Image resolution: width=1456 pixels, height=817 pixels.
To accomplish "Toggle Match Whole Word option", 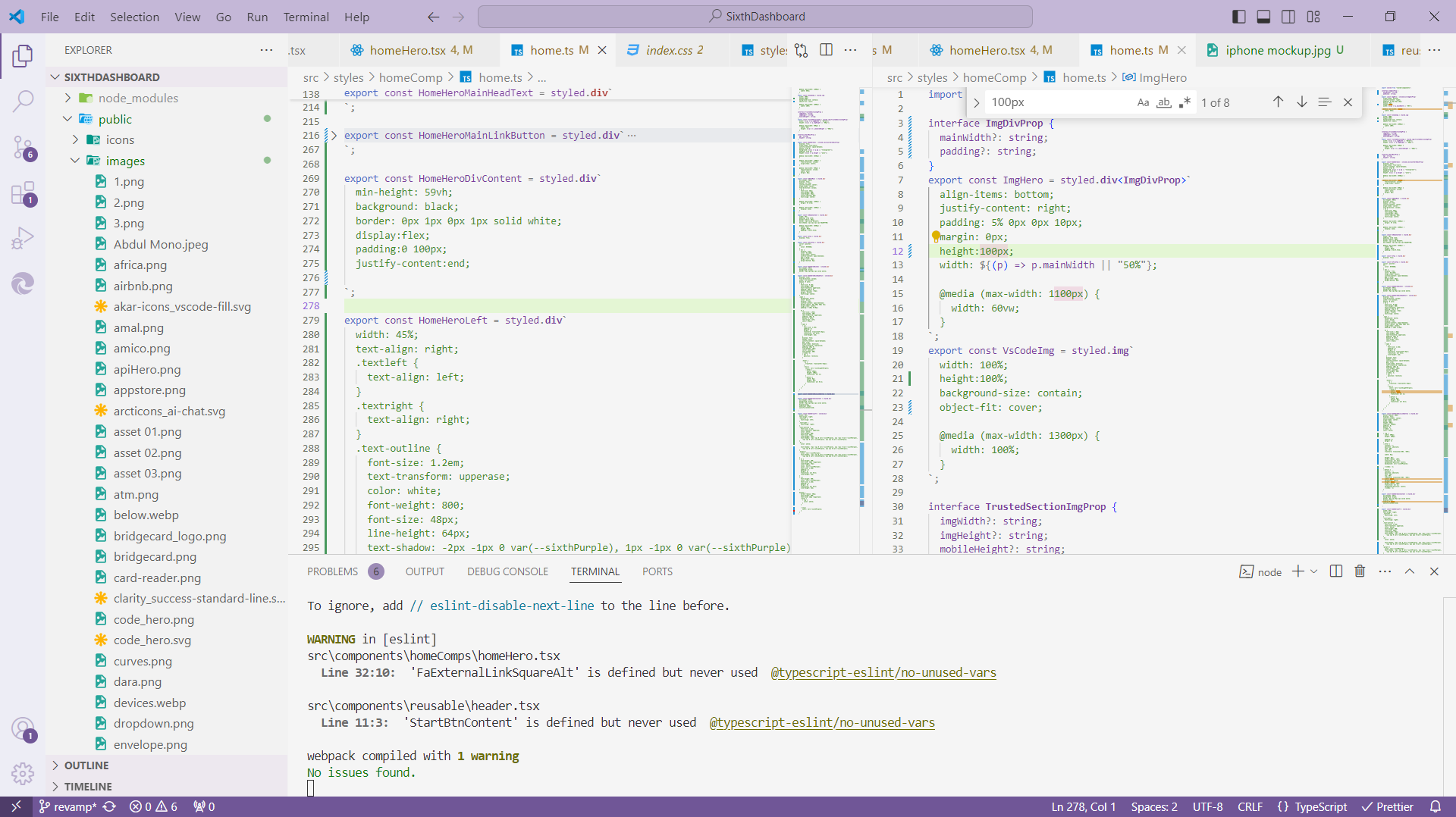I will tap(1163, 102).
